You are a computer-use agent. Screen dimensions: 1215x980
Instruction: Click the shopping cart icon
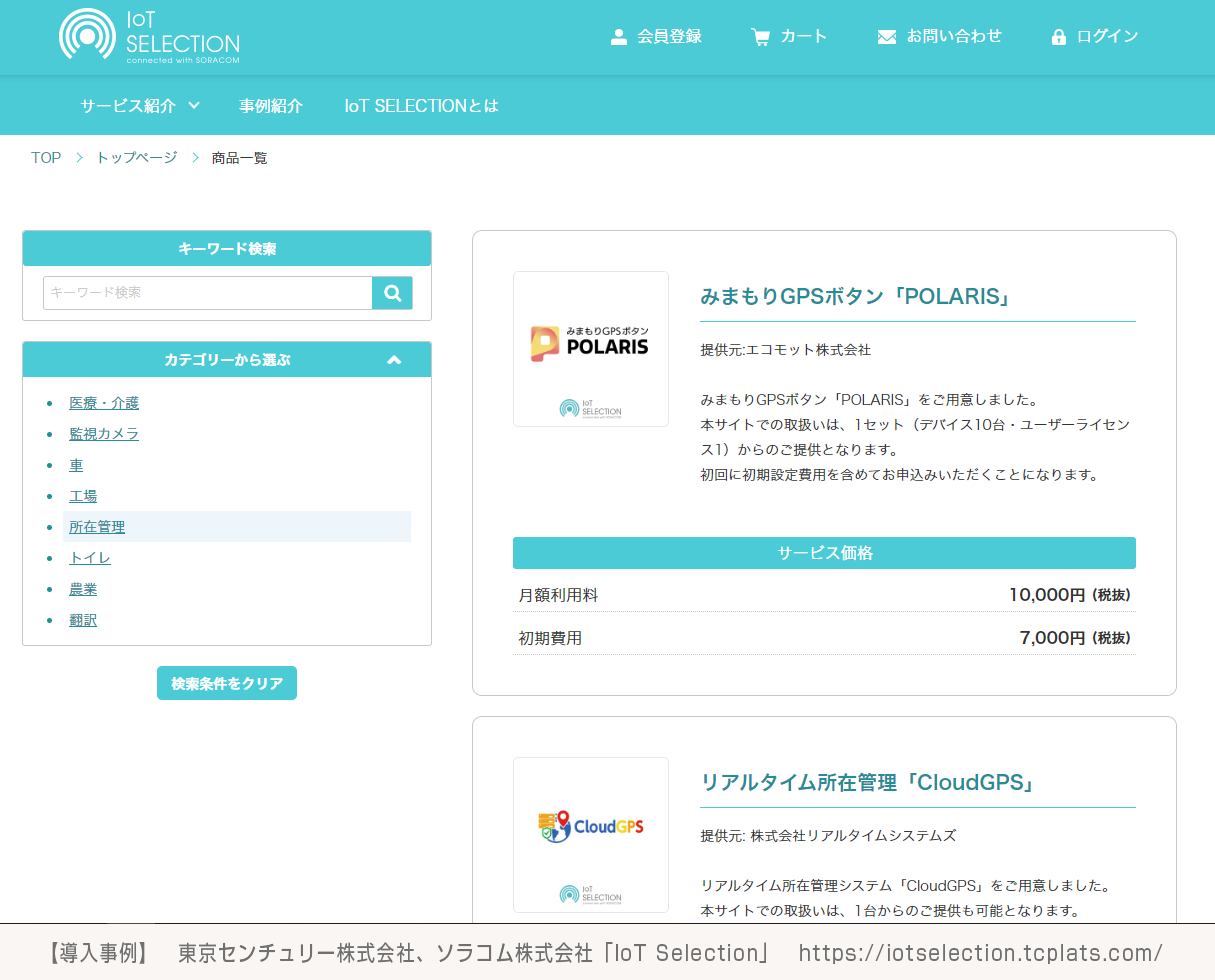point(761,37)
